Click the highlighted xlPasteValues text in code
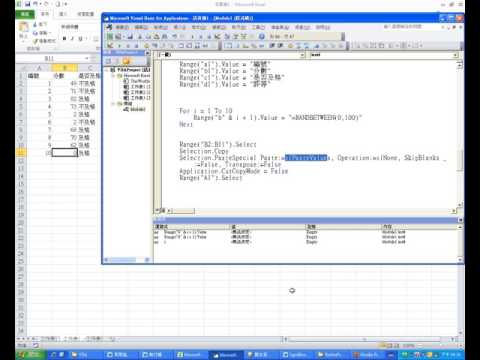 [307, 158]
